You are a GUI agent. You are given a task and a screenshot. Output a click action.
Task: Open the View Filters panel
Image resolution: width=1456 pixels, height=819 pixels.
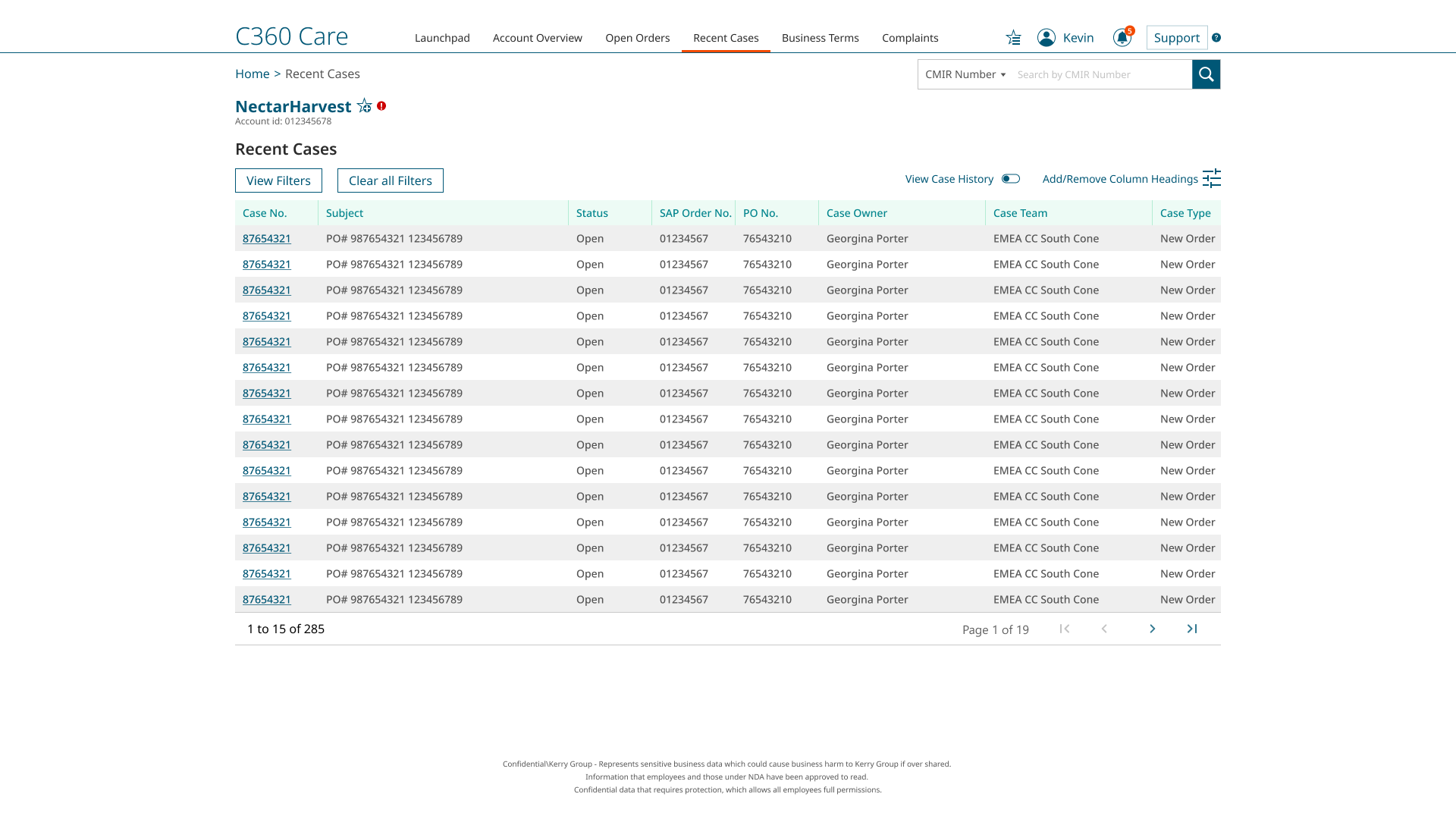pyautogui.click(x=278, y=180)
